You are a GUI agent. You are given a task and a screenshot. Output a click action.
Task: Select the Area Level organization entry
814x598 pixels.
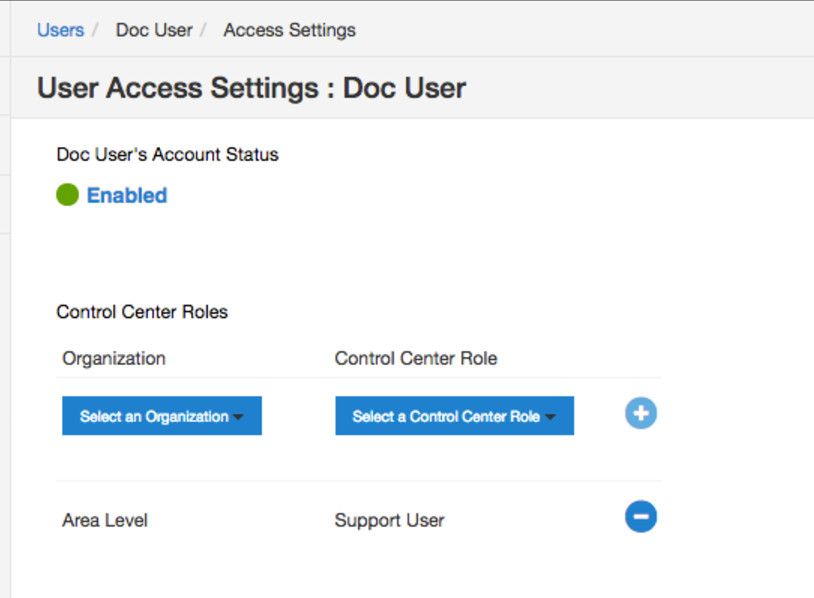coord(105,520)
